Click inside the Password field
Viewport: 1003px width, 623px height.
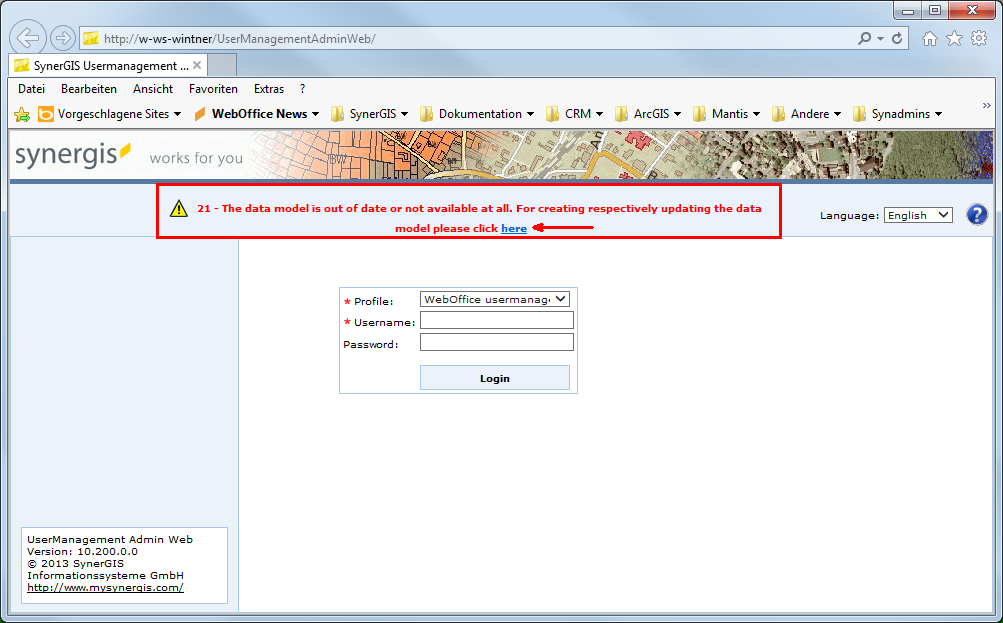pos(496,341)
